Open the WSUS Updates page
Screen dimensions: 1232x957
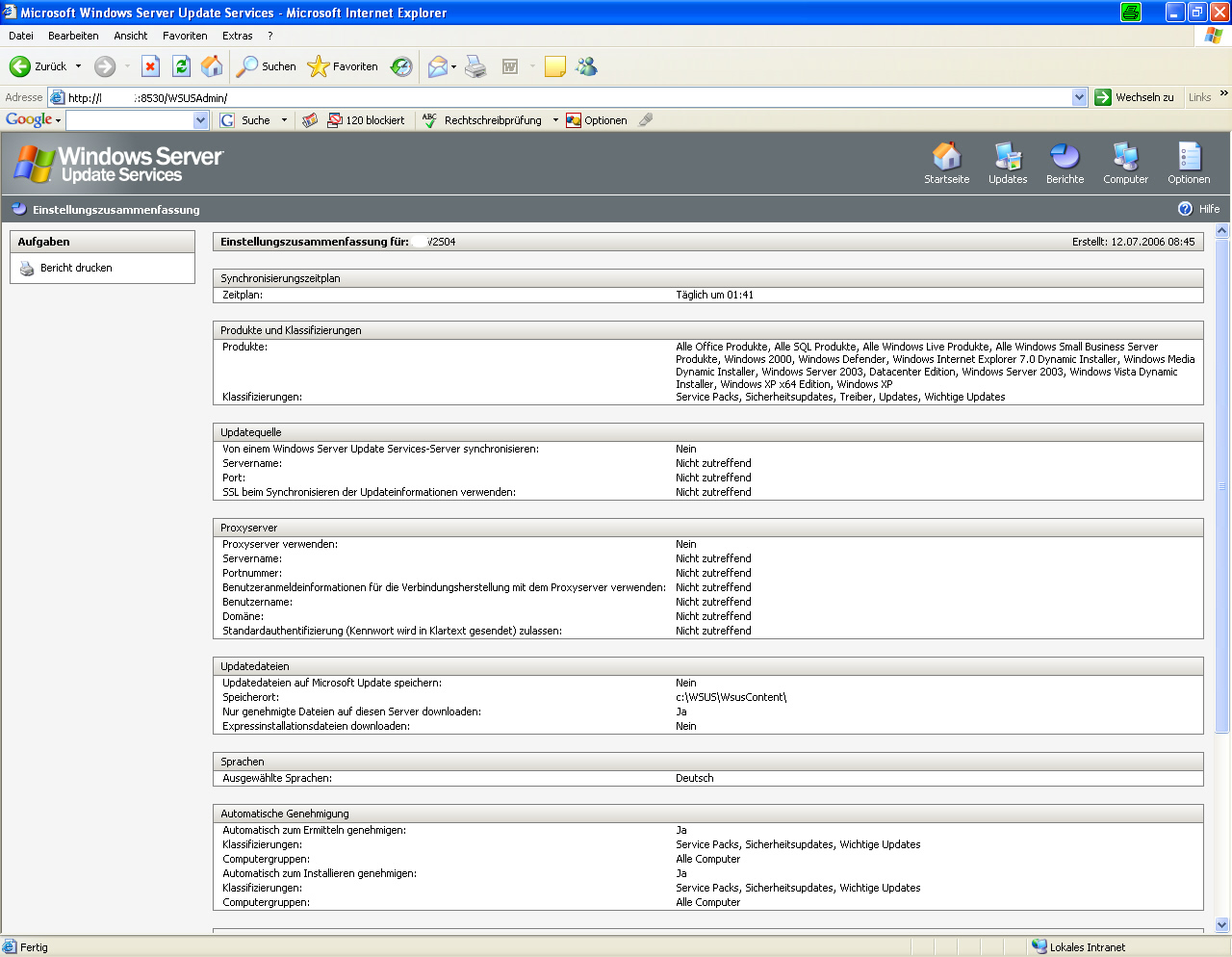point(1008,163)
